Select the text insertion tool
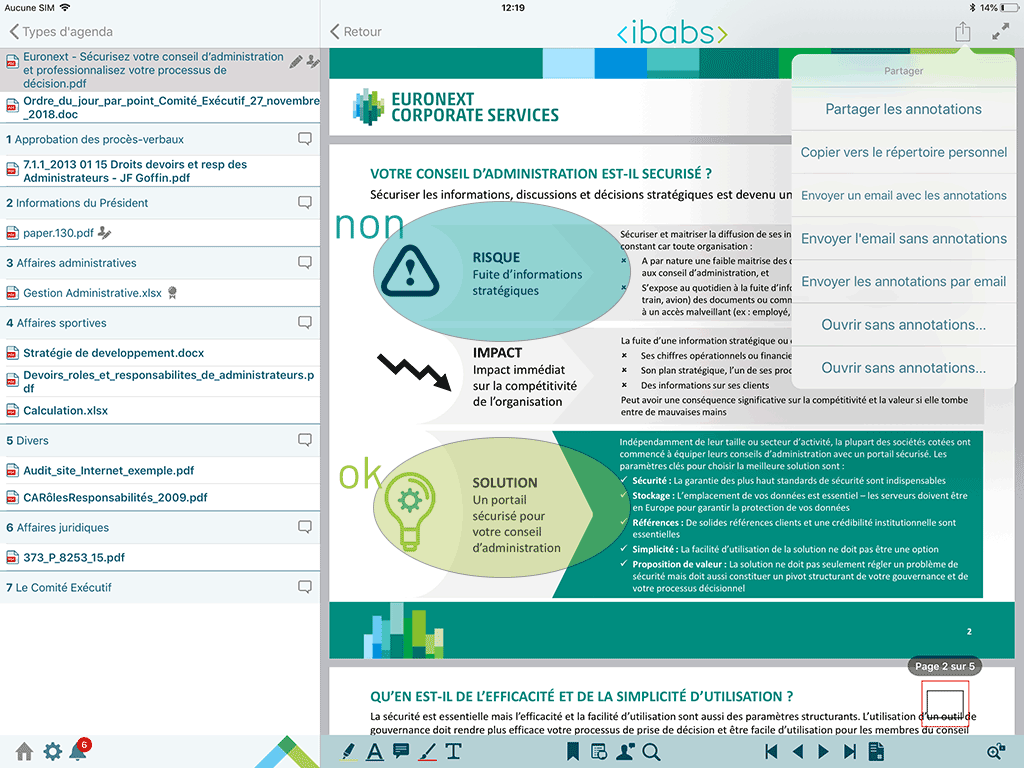The width and height of the screenshot is (1024, 768). click(x=453, y=752)
